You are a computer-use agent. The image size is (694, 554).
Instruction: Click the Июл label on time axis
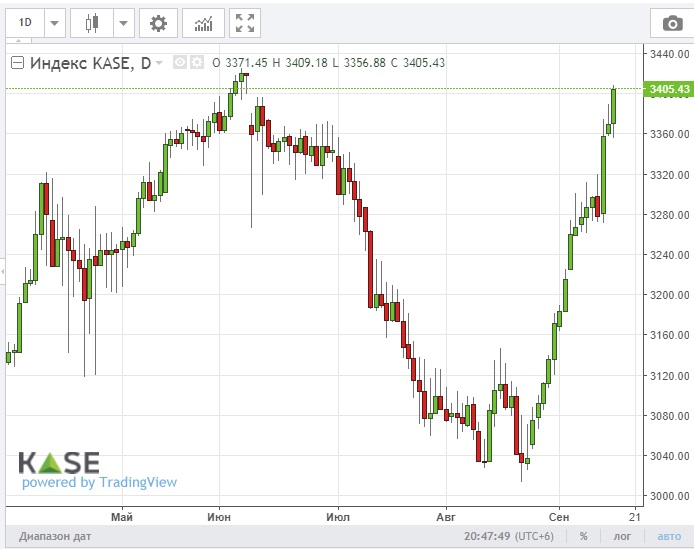[338, 517]
